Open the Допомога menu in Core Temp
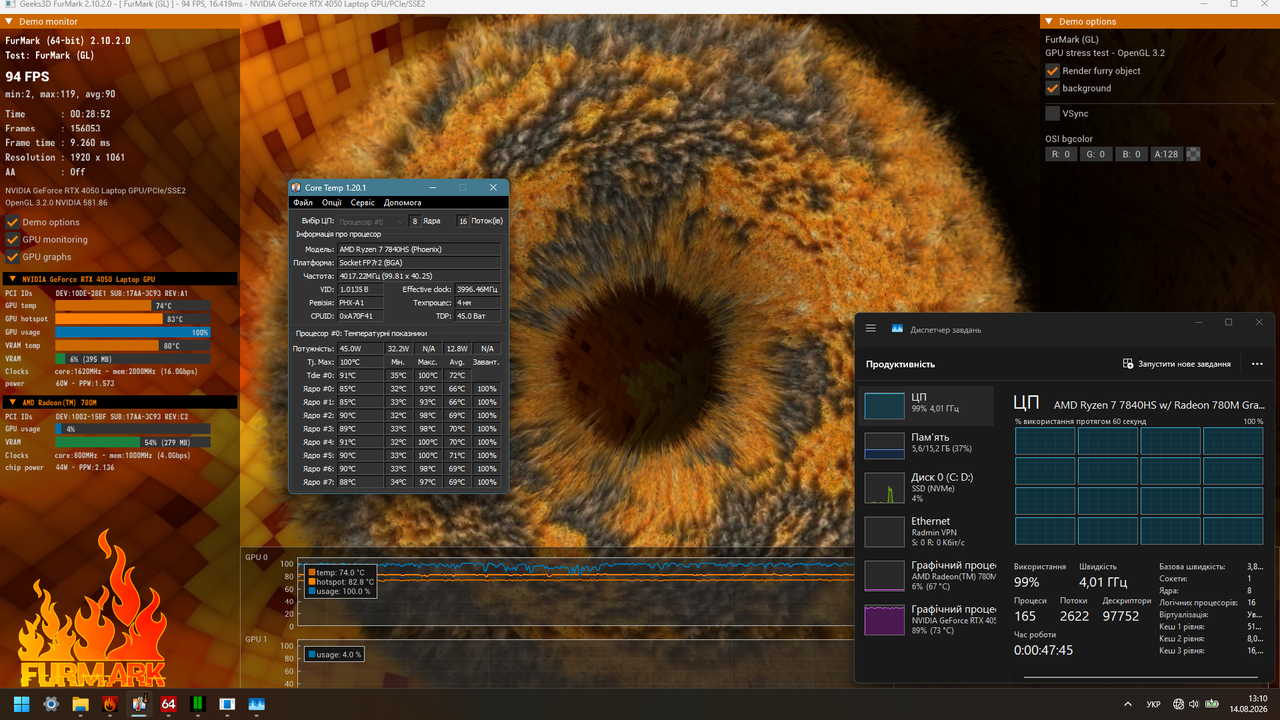This screenshot has height=720, width=1280. click(403, 203)
